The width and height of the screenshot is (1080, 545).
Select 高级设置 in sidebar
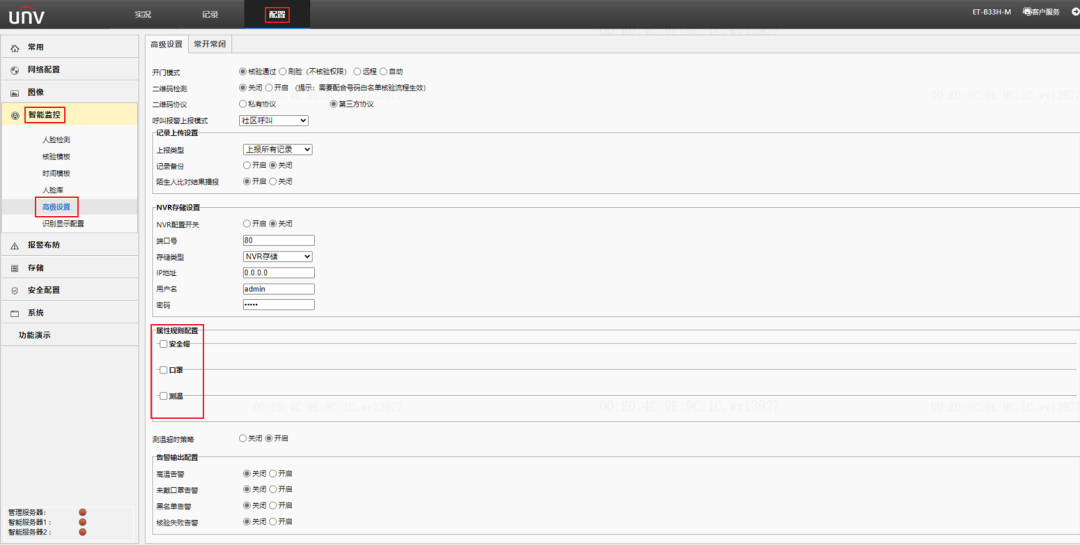coord(56,207)
